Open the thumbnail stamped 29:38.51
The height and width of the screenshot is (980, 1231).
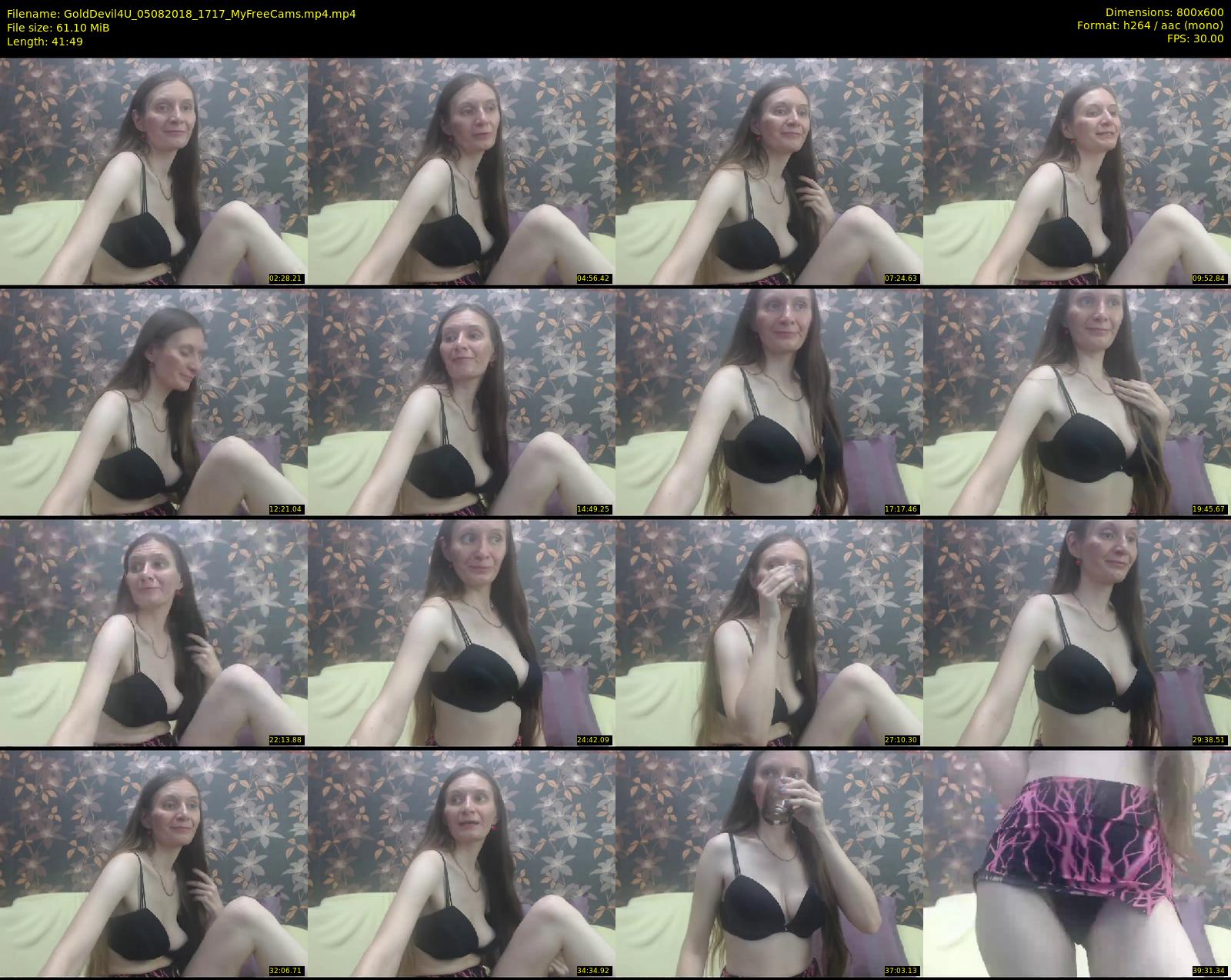click(x=1077, y=632)
